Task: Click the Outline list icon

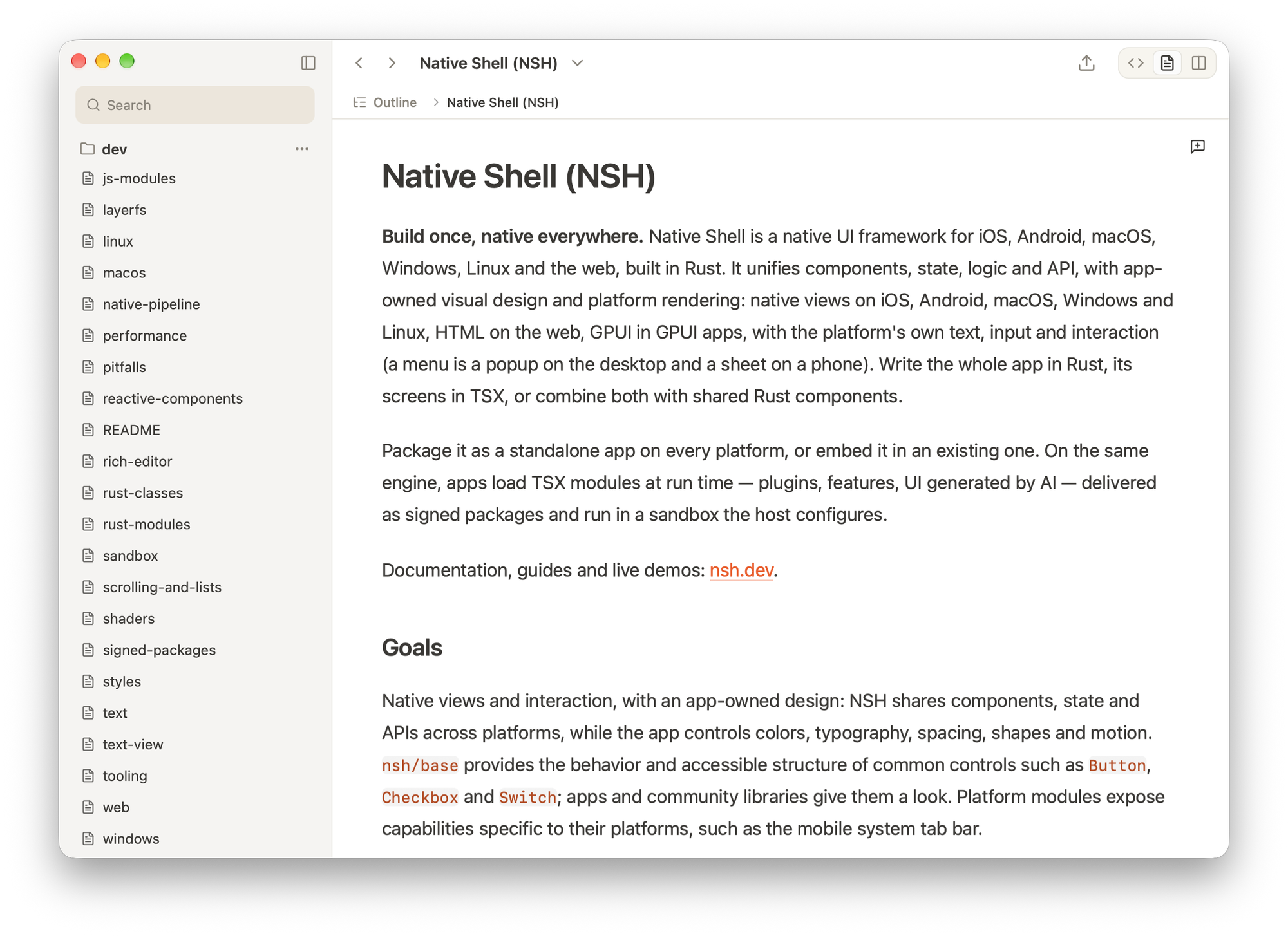Action: [359, 102]
